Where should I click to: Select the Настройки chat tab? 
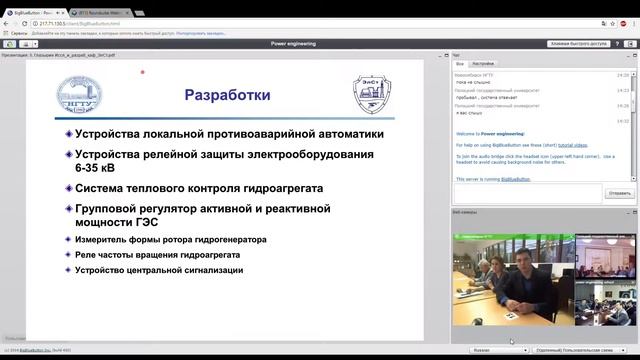tap(483, 64)
